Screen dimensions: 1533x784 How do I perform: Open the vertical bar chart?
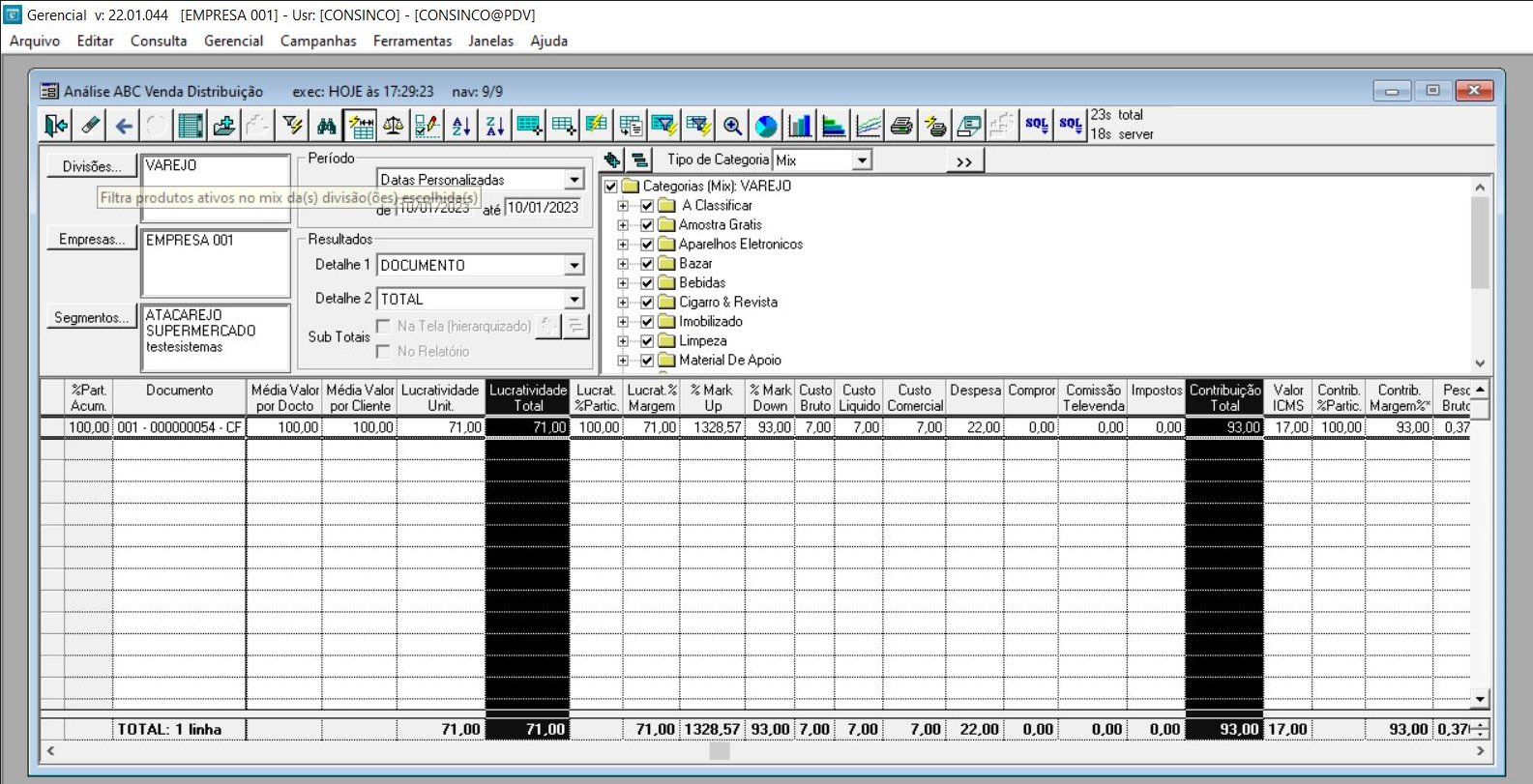click(x=800, y=125)
